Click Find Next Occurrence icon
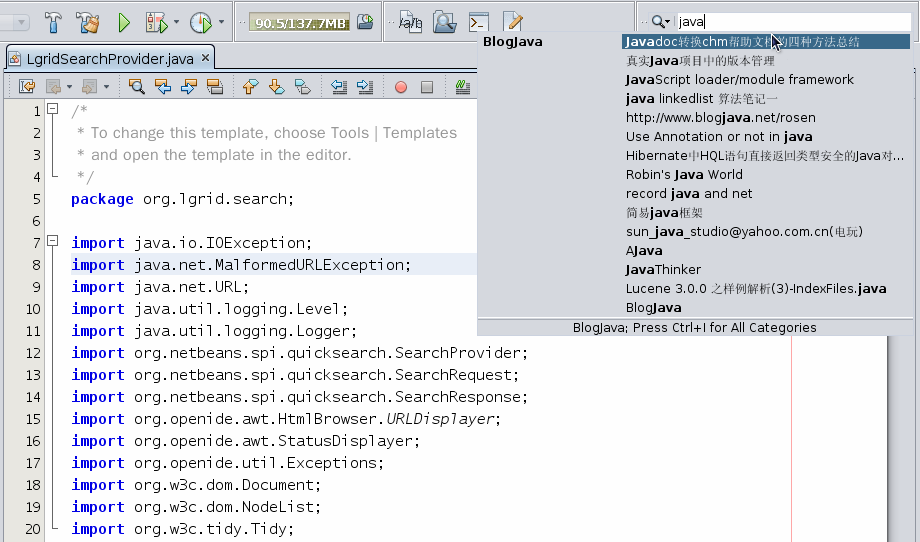Image resolution: width=920 pixels, height=542 pixels. pos(188,87)
